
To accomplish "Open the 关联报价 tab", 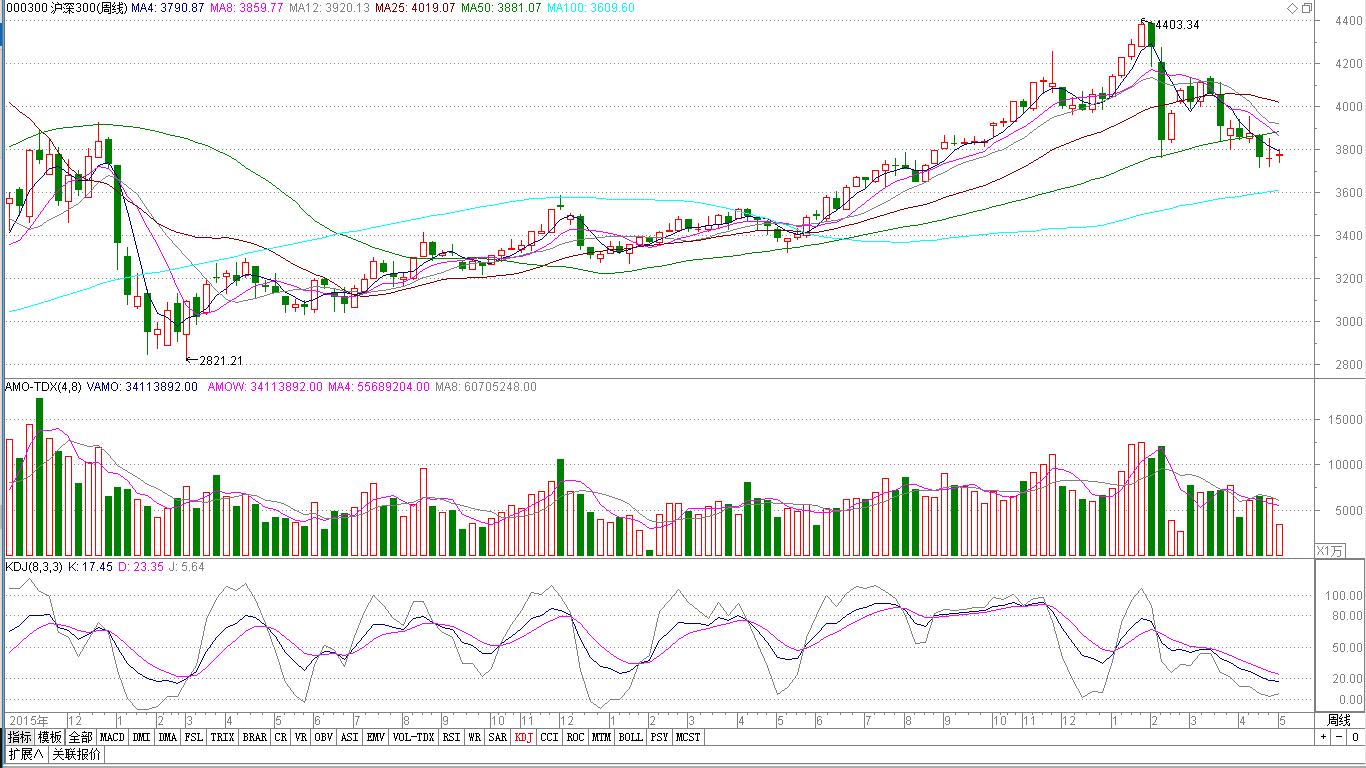I will click(x=76, y=754).
